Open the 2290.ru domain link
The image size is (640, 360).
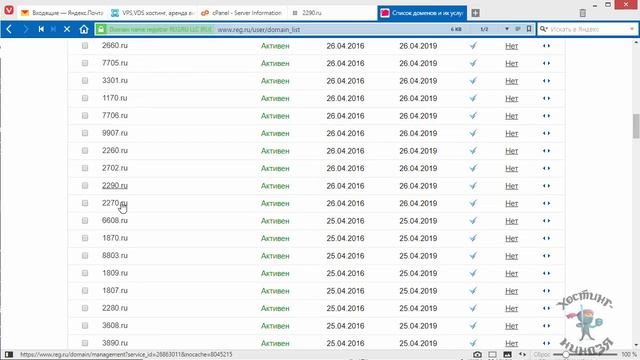coord(115,185)
